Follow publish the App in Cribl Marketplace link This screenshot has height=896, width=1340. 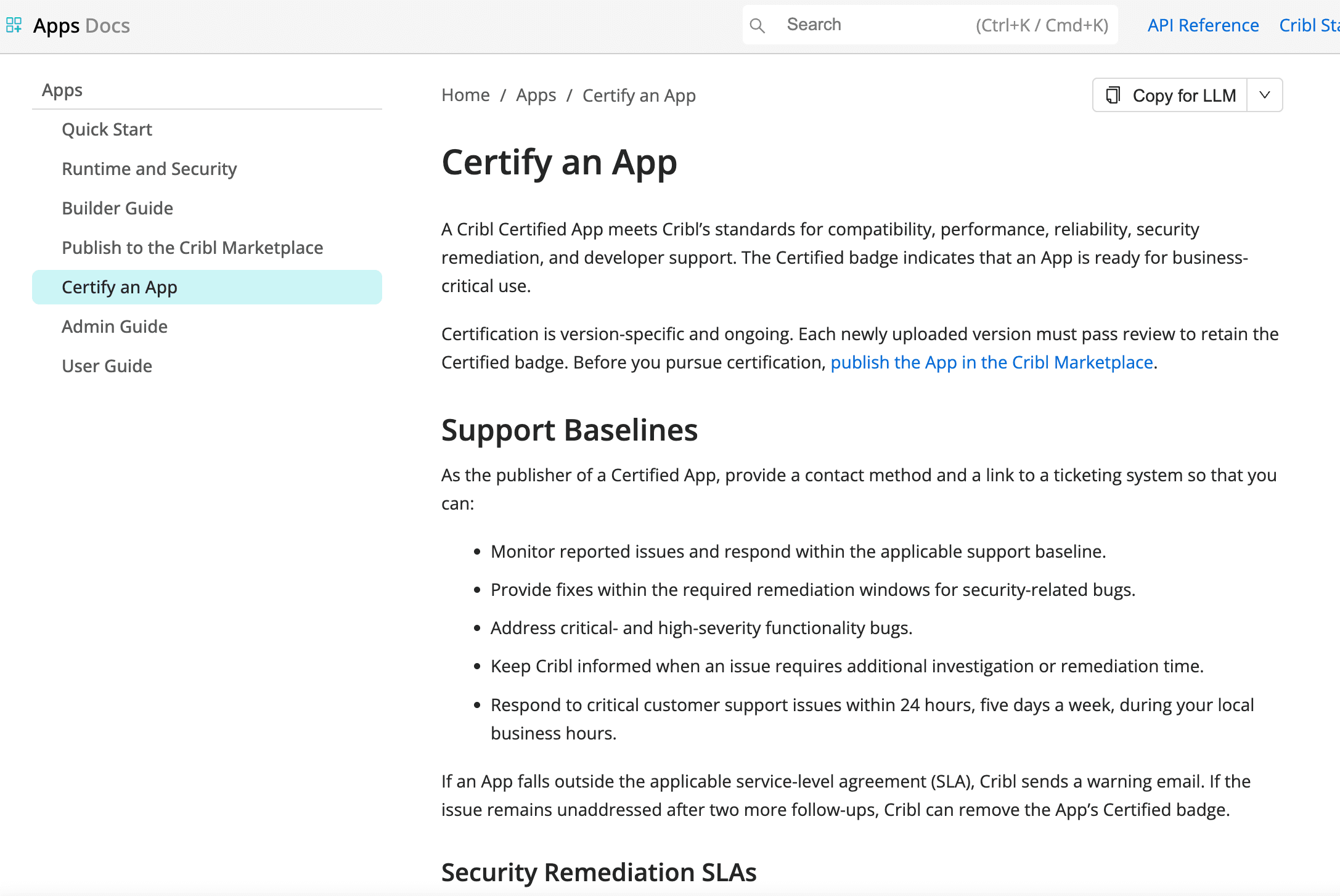point(991,362)
